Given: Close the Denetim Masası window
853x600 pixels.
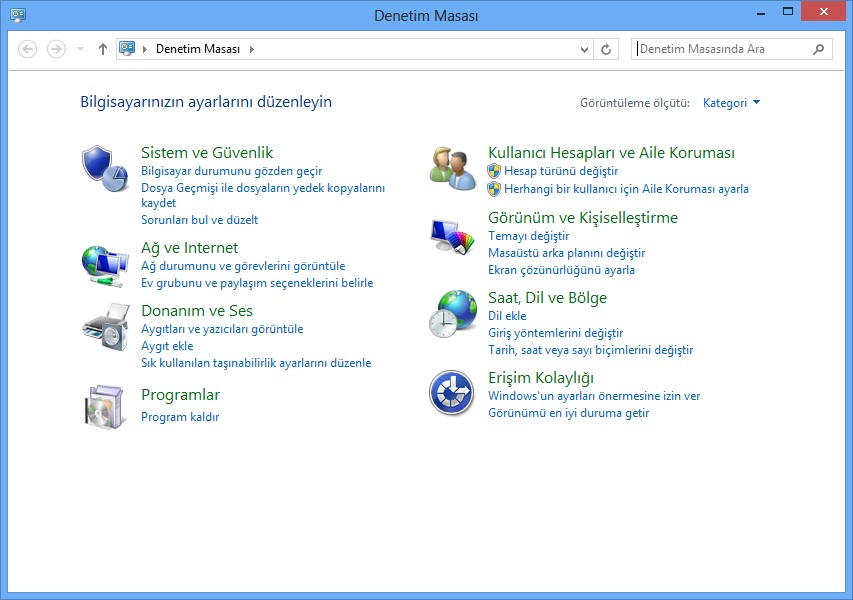Looking at the screenshot, I should point(824,11).
